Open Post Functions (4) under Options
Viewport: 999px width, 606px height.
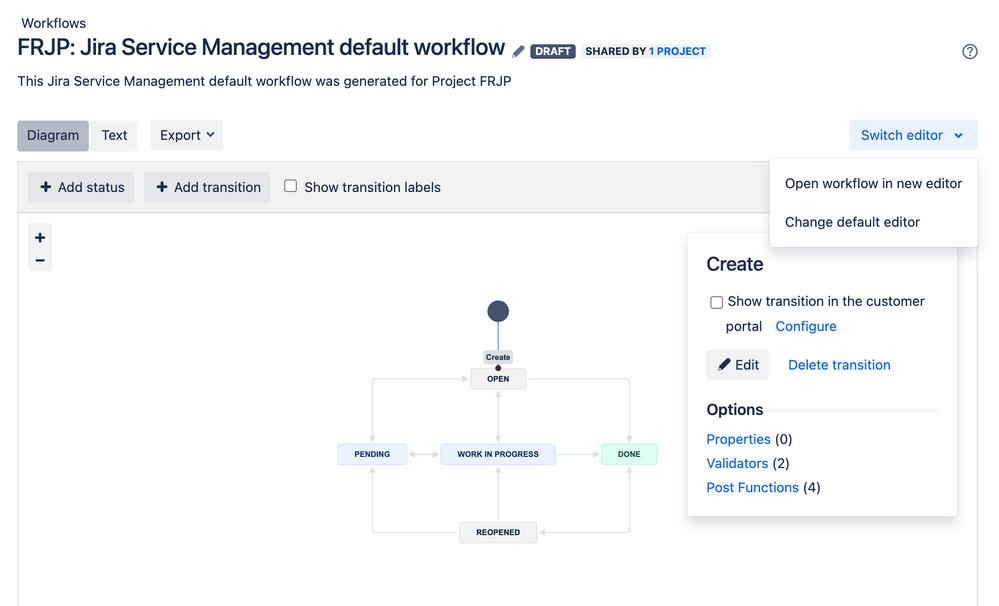pos(752,487)
